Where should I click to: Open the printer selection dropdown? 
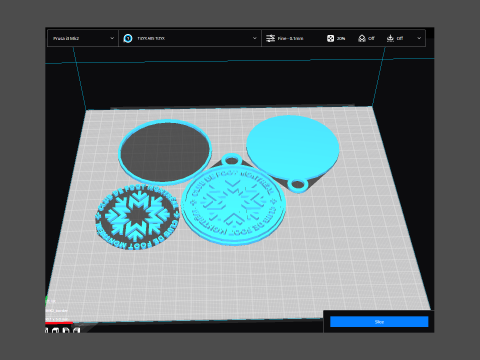83,38
